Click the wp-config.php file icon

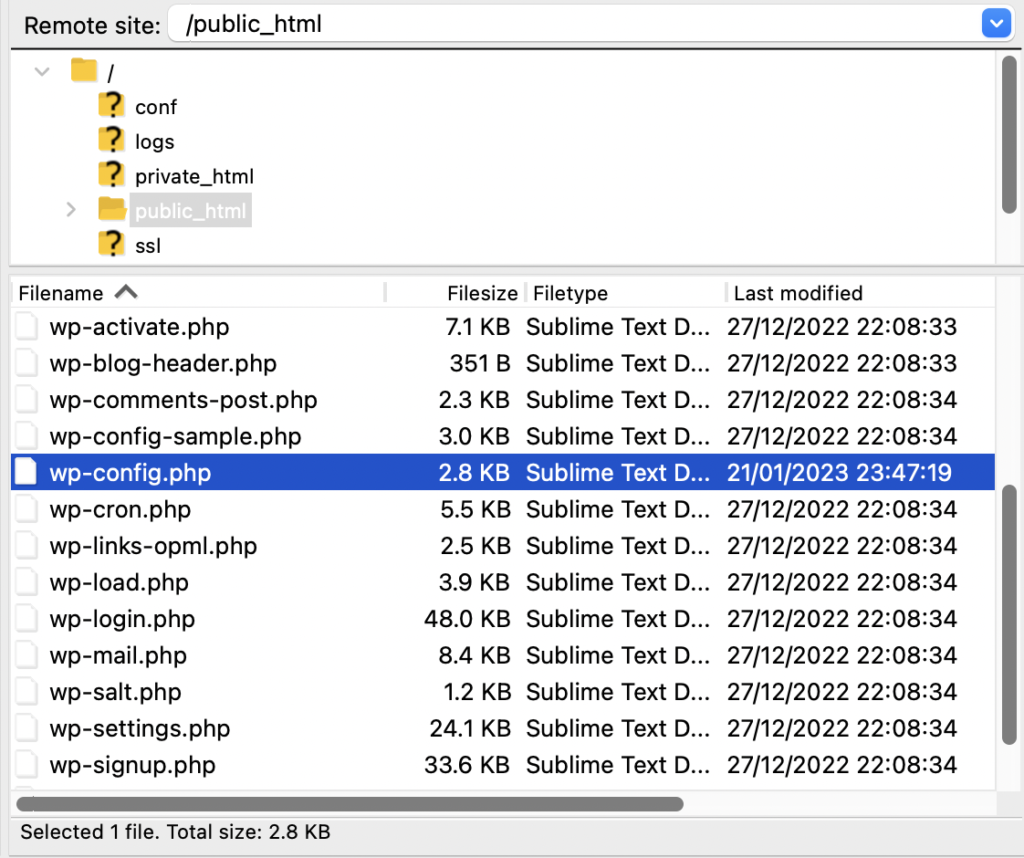pyautogui.click(x=26, y=472)
